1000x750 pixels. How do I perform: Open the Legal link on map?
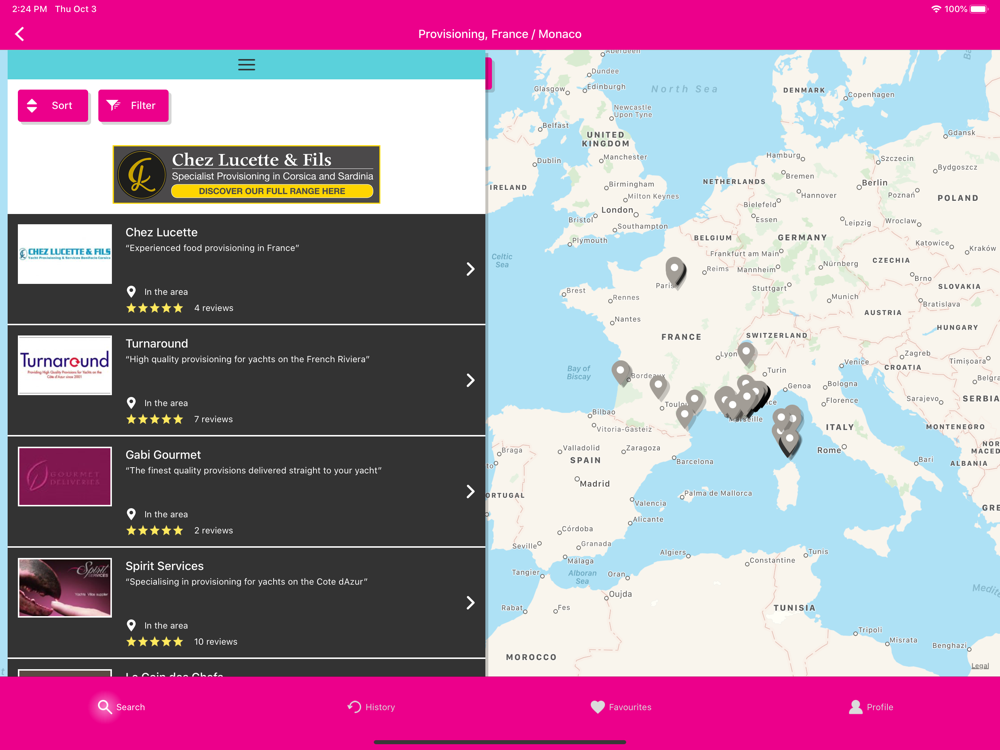[980, 665]
